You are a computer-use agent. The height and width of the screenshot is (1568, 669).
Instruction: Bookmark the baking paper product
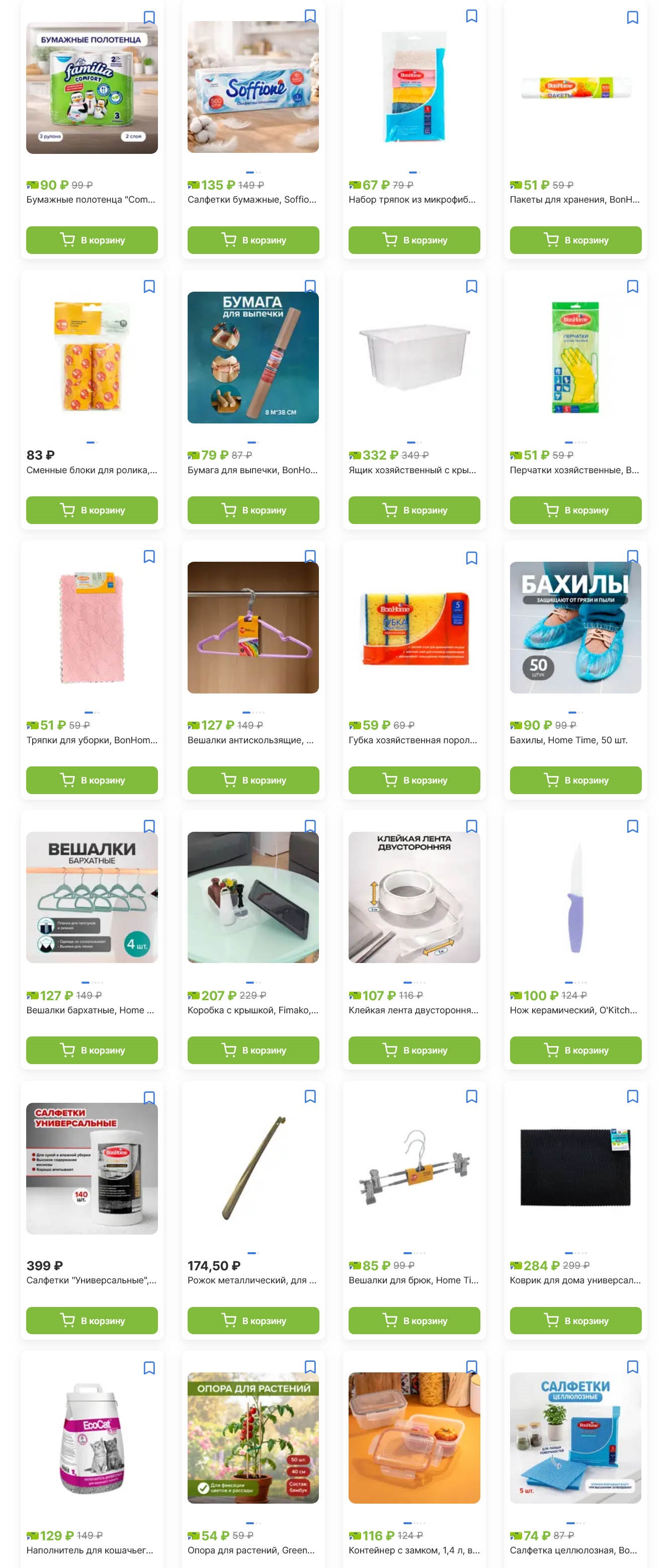310,286
